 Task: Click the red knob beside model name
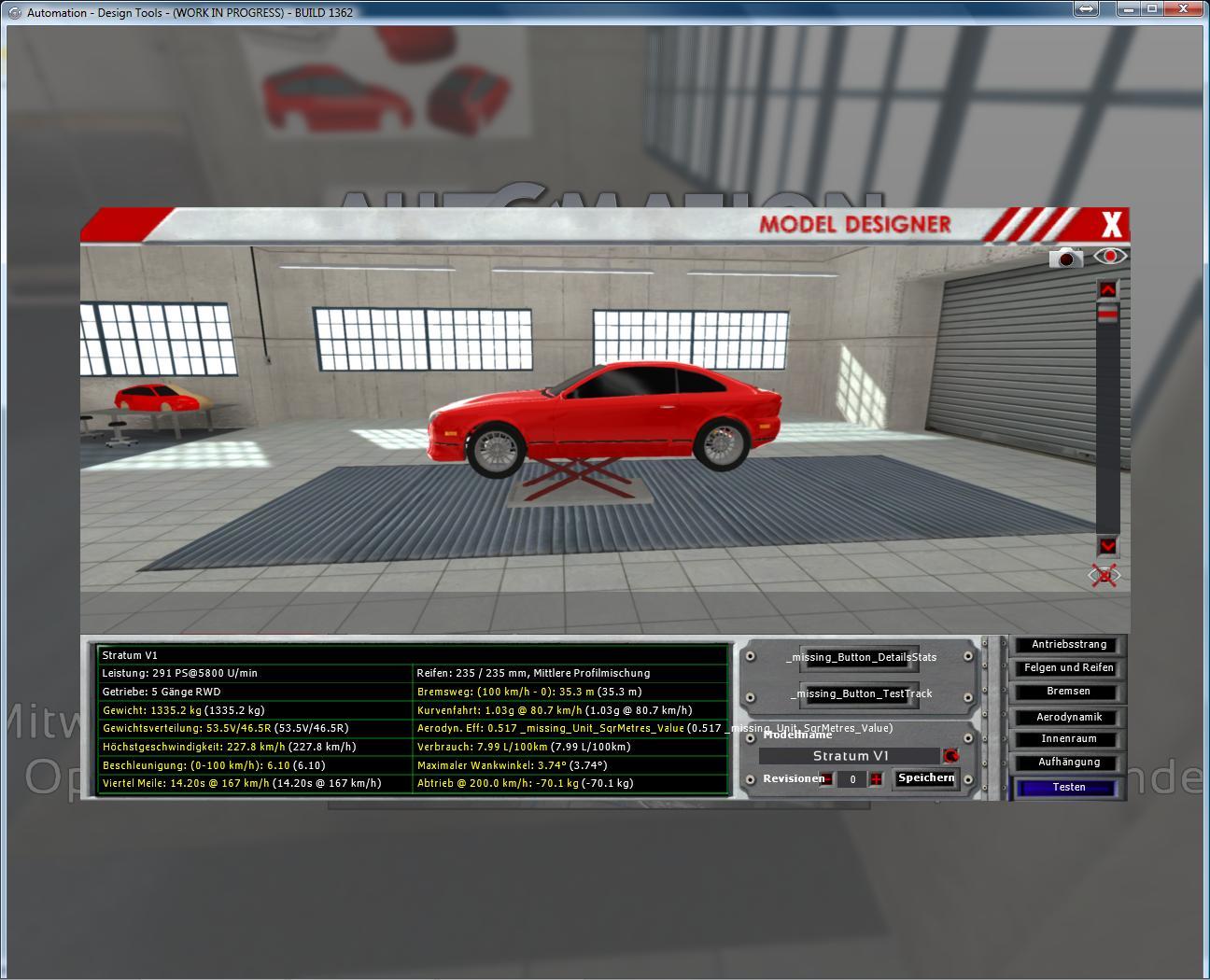click(950, 756)
